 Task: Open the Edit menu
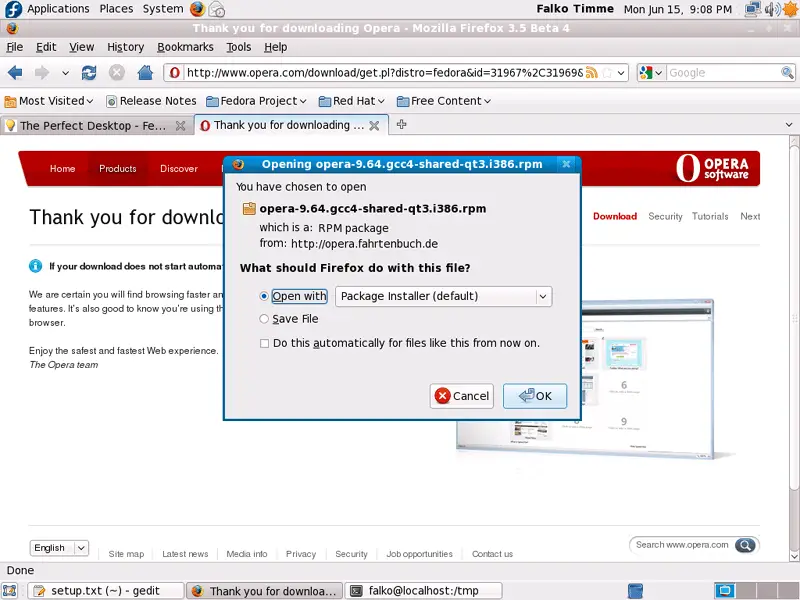click(x=46, y=47)
